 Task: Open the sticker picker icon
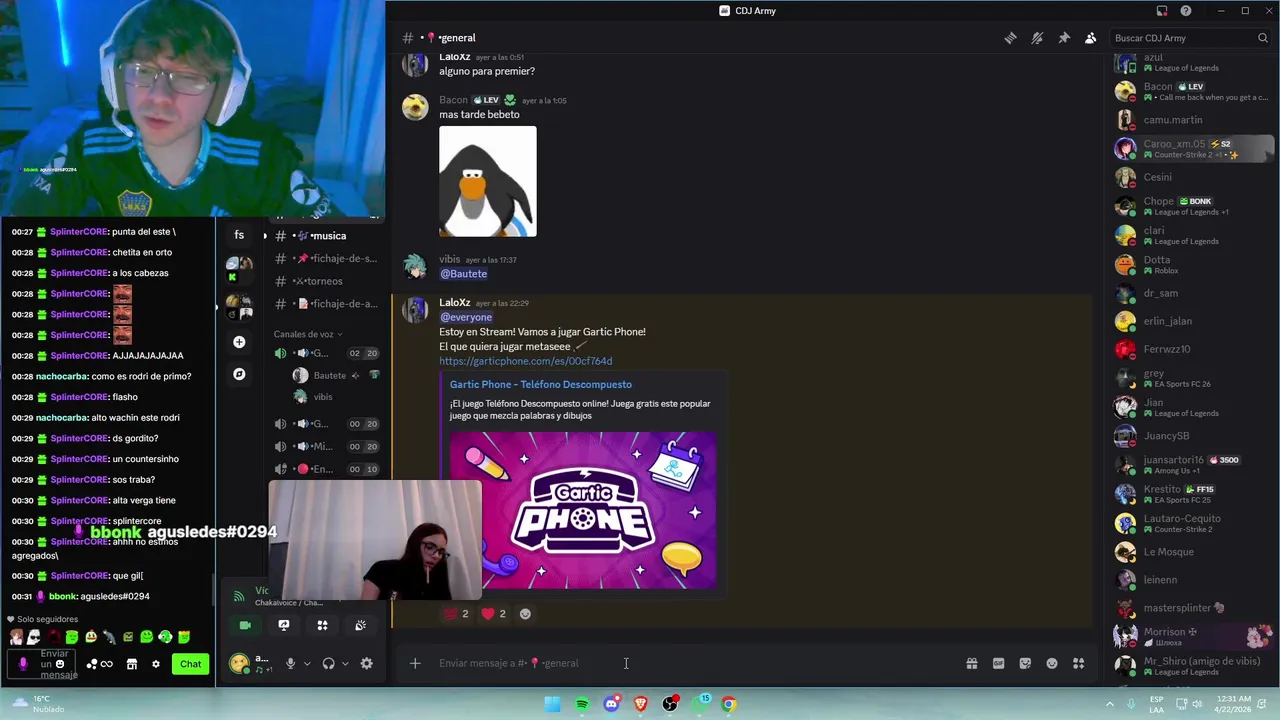[1025, 663]
